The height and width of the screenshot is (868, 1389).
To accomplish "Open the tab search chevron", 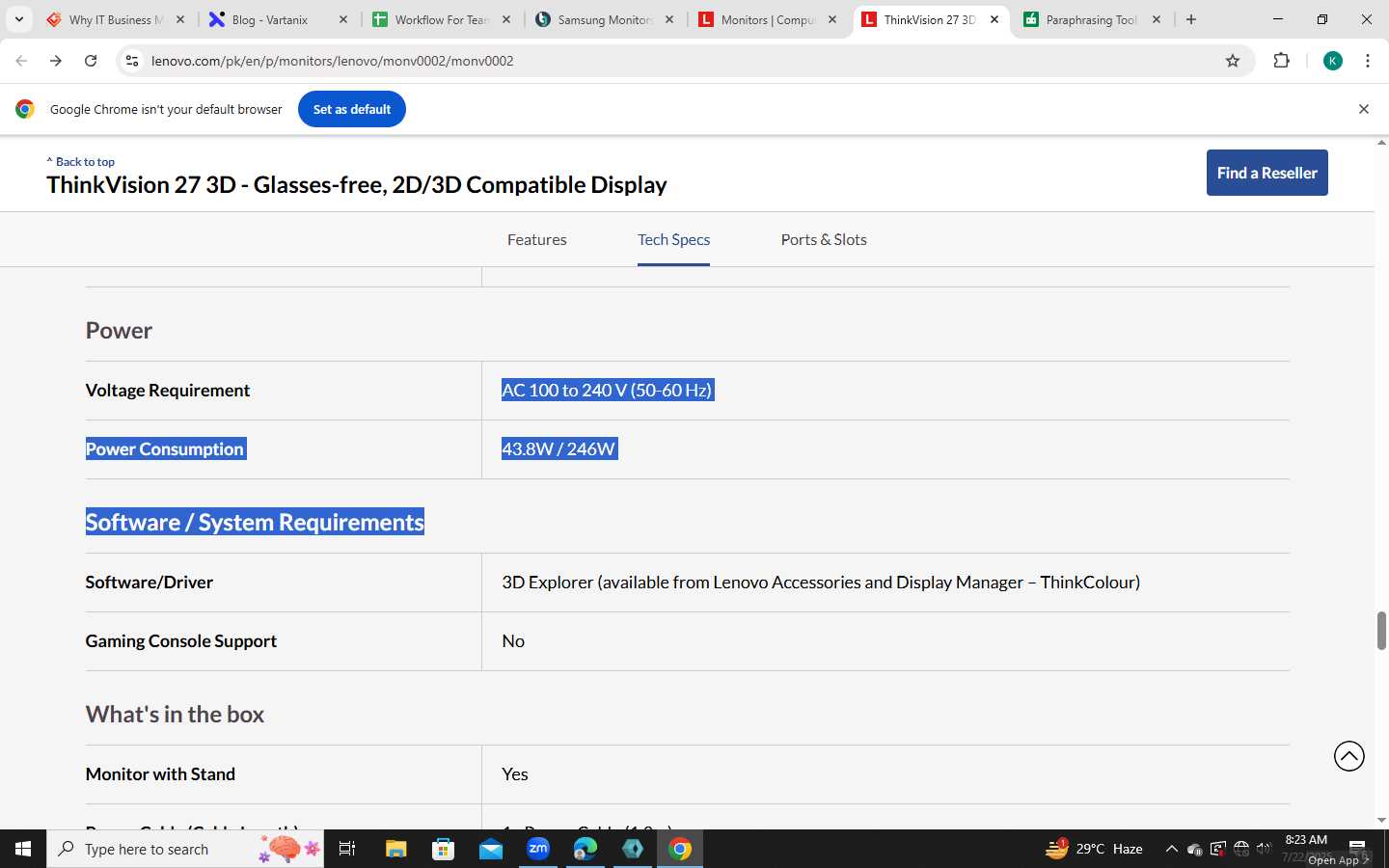I will [x=19, y=19].
